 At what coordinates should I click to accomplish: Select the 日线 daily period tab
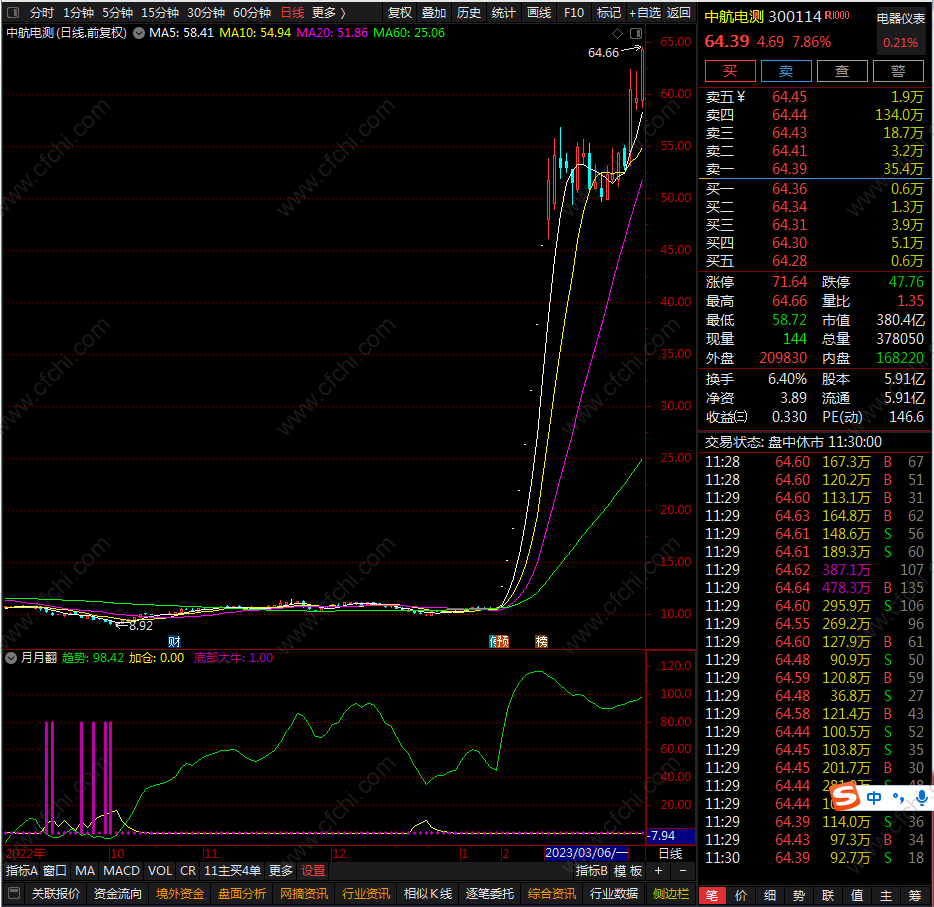(x=292, y=13)
